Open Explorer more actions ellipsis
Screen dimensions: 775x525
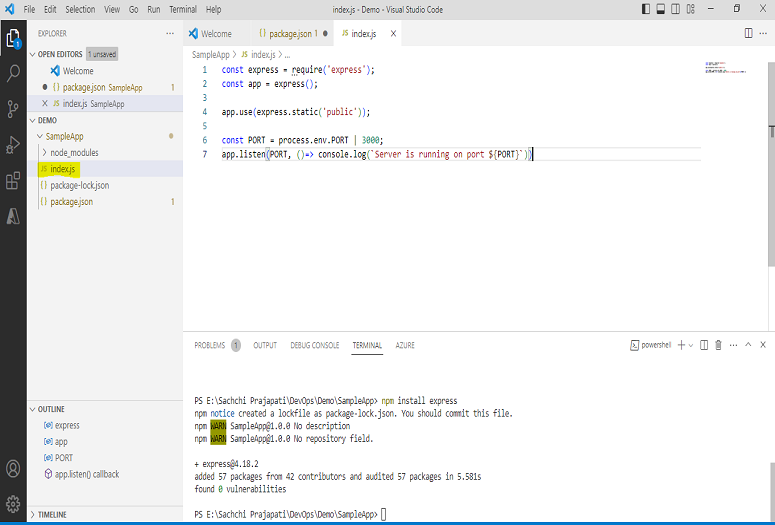170,33
